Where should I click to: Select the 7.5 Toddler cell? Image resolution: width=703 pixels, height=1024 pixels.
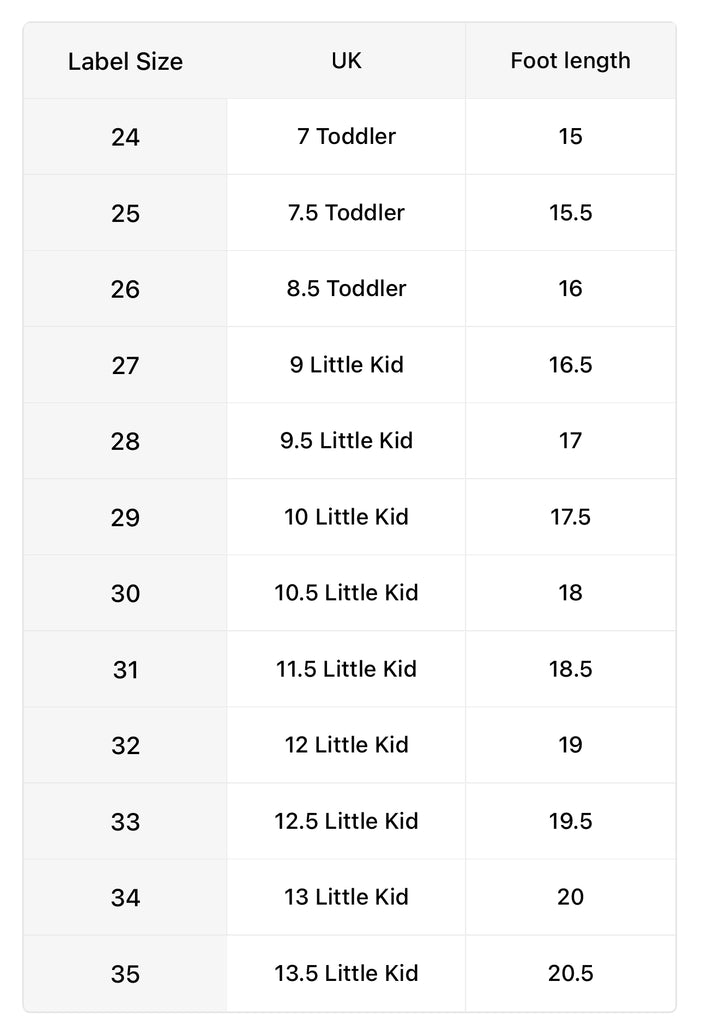click(x=346, y=213)
